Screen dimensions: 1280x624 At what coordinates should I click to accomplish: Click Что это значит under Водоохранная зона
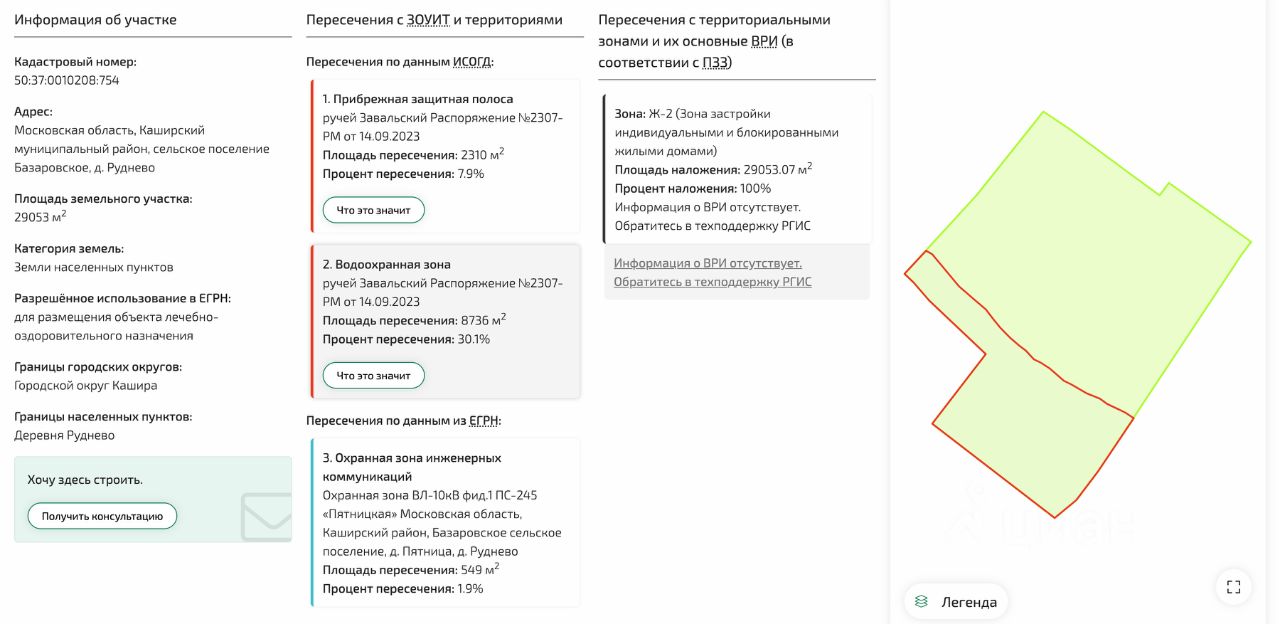point(373,375)
